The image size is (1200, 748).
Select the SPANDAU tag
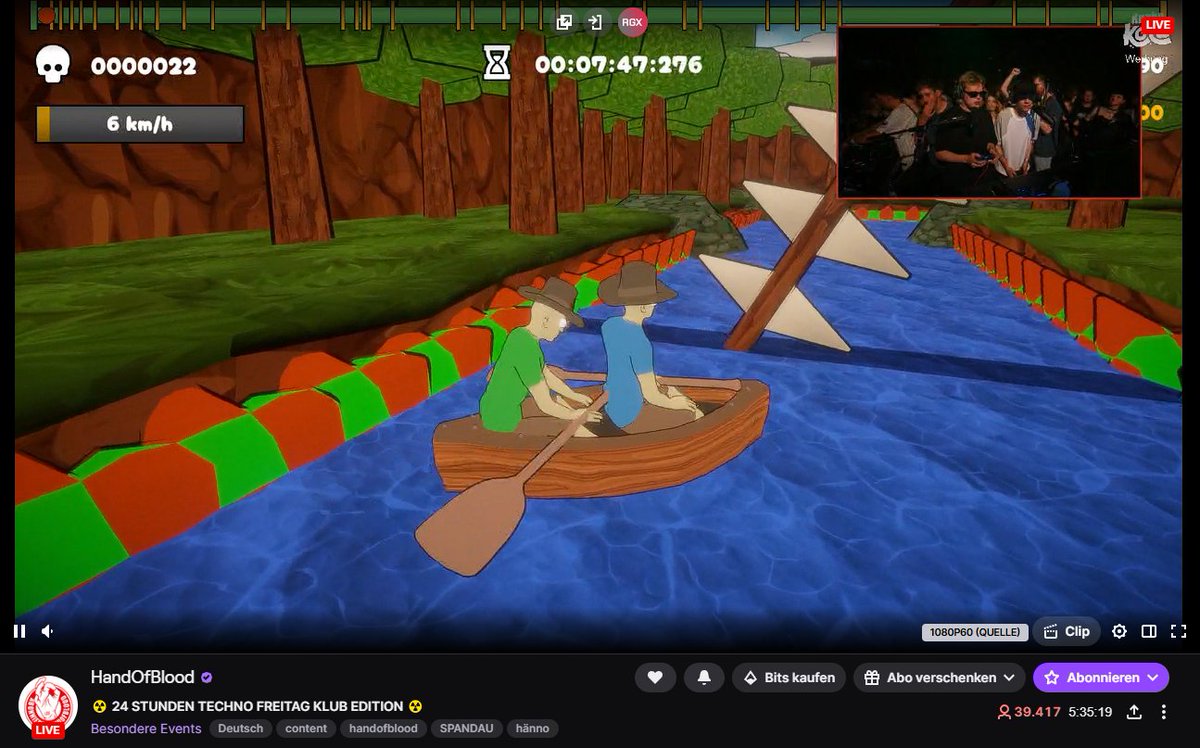click(x=468, y=728)
